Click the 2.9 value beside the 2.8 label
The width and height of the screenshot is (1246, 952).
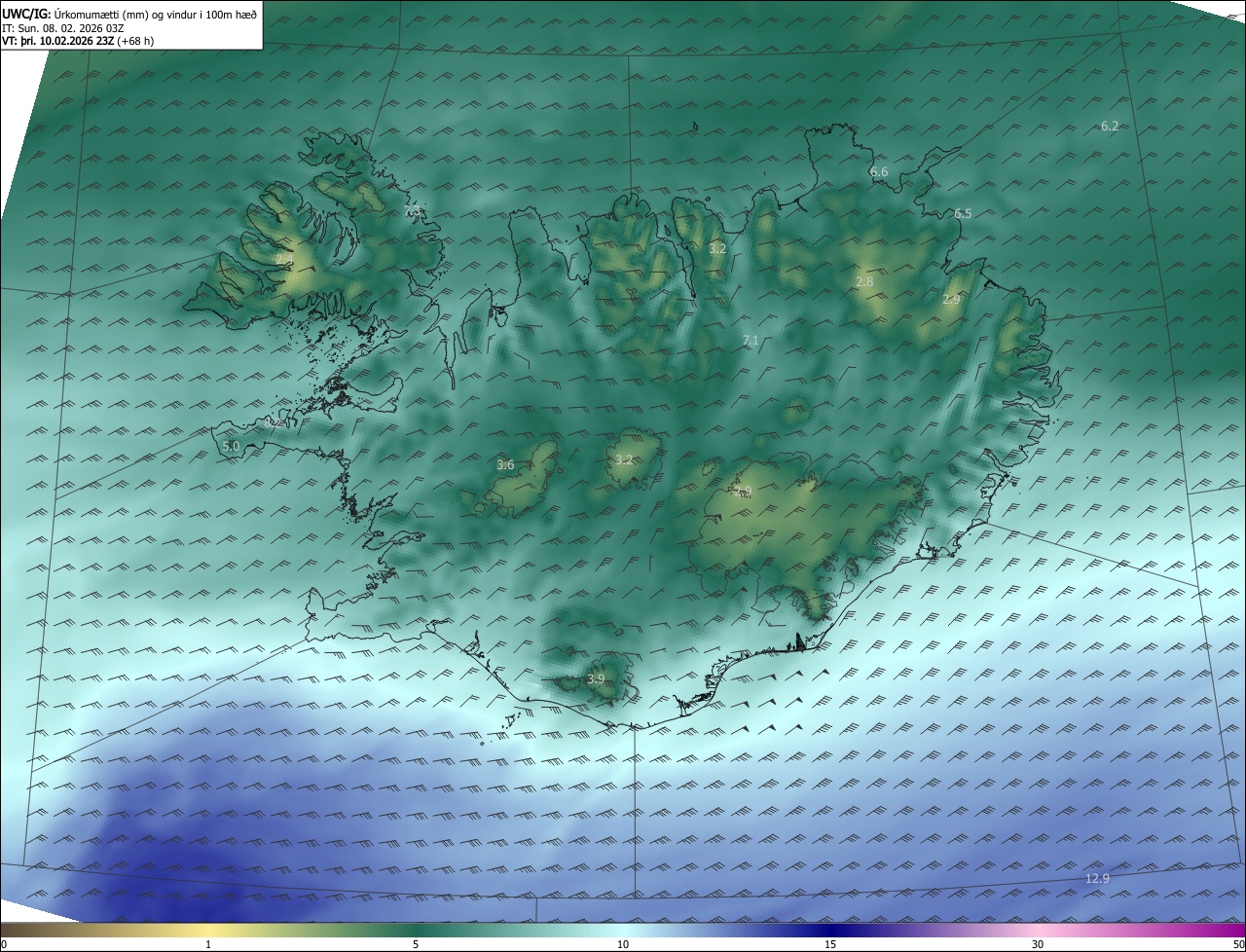(951, 300)
